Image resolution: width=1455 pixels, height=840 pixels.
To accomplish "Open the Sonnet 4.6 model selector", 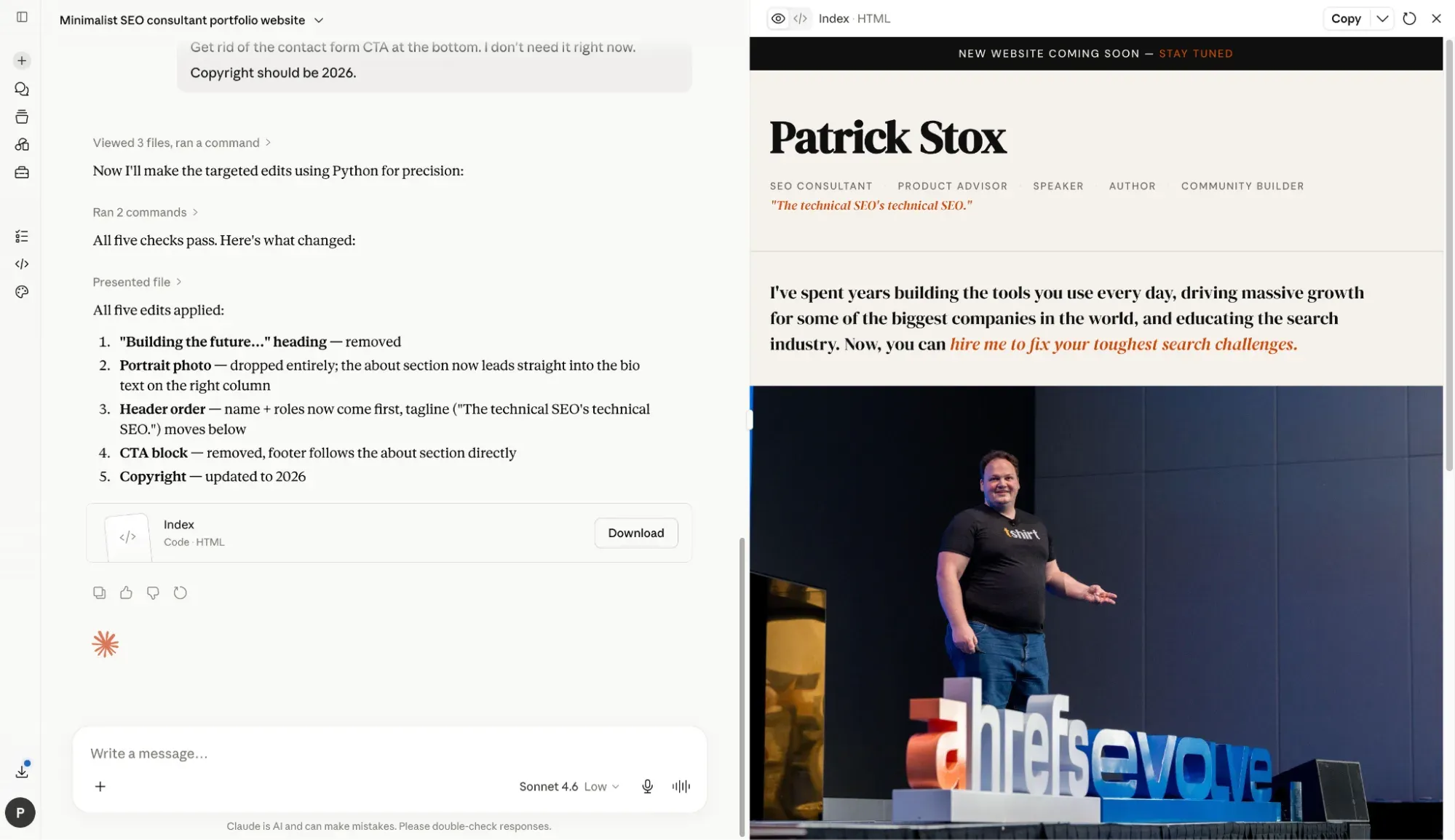I will tap(568, 786).
